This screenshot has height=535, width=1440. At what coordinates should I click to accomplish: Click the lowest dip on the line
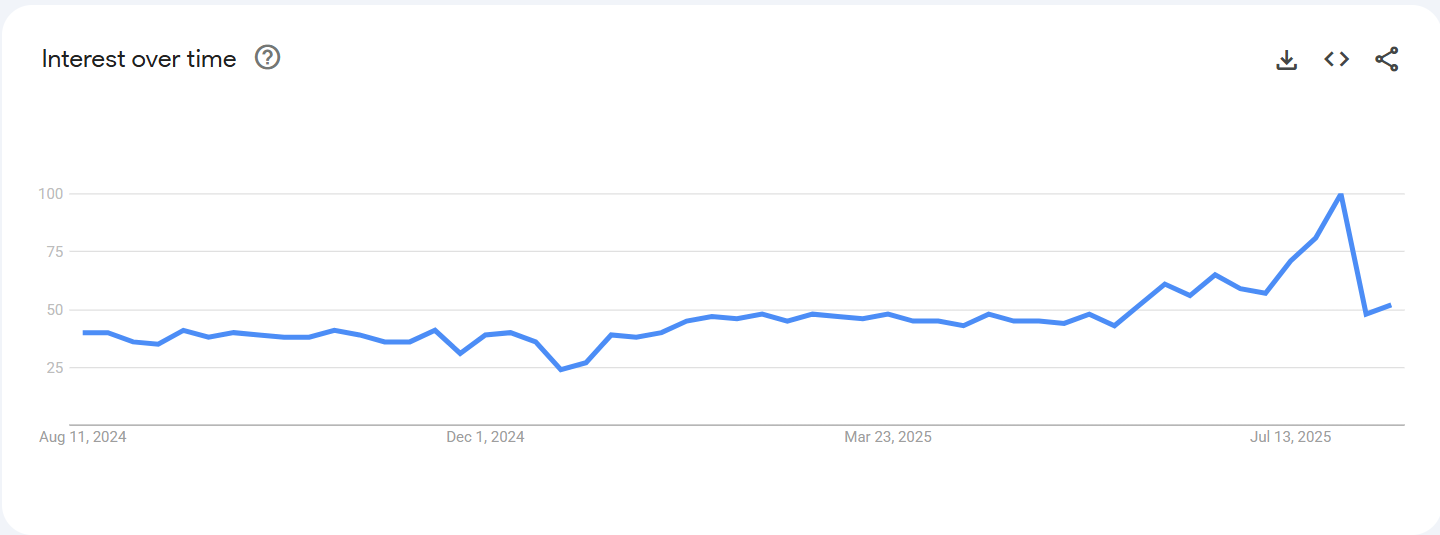pos(561,370)
